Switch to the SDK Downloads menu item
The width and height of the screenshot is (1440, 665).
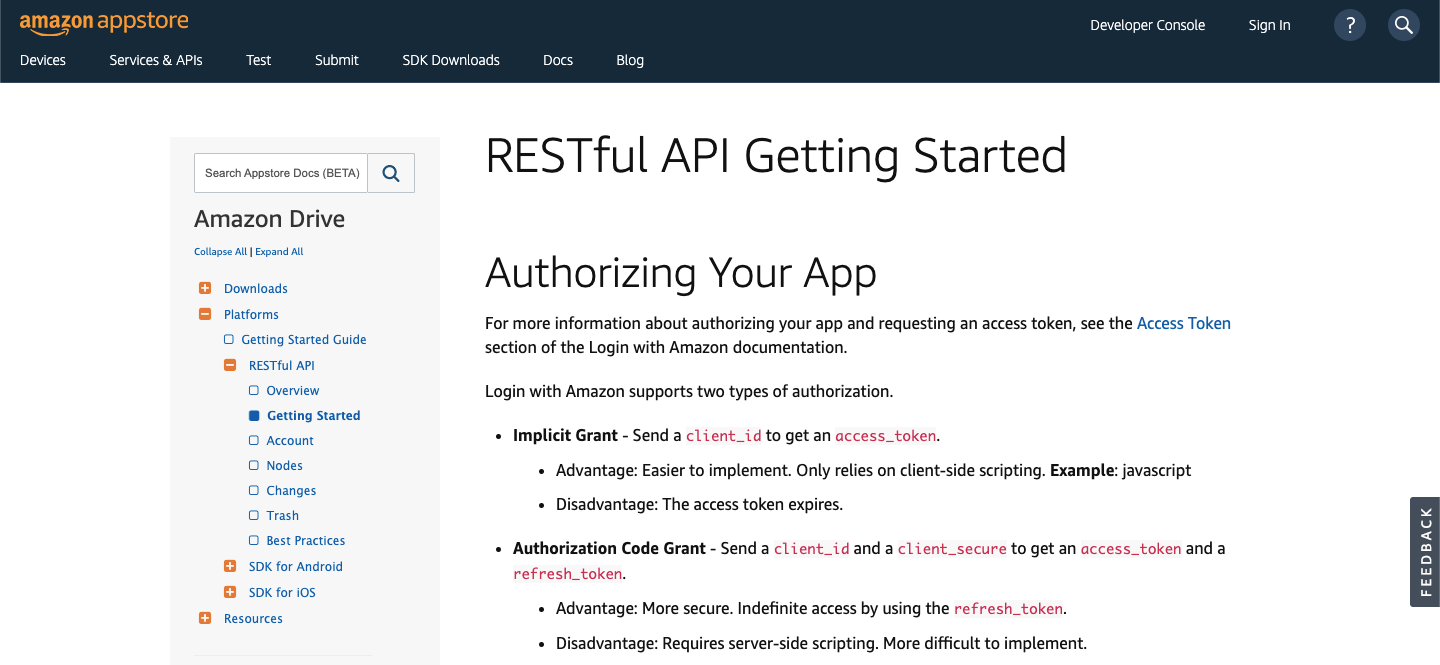pyautogui.click(x=450, y=60)
